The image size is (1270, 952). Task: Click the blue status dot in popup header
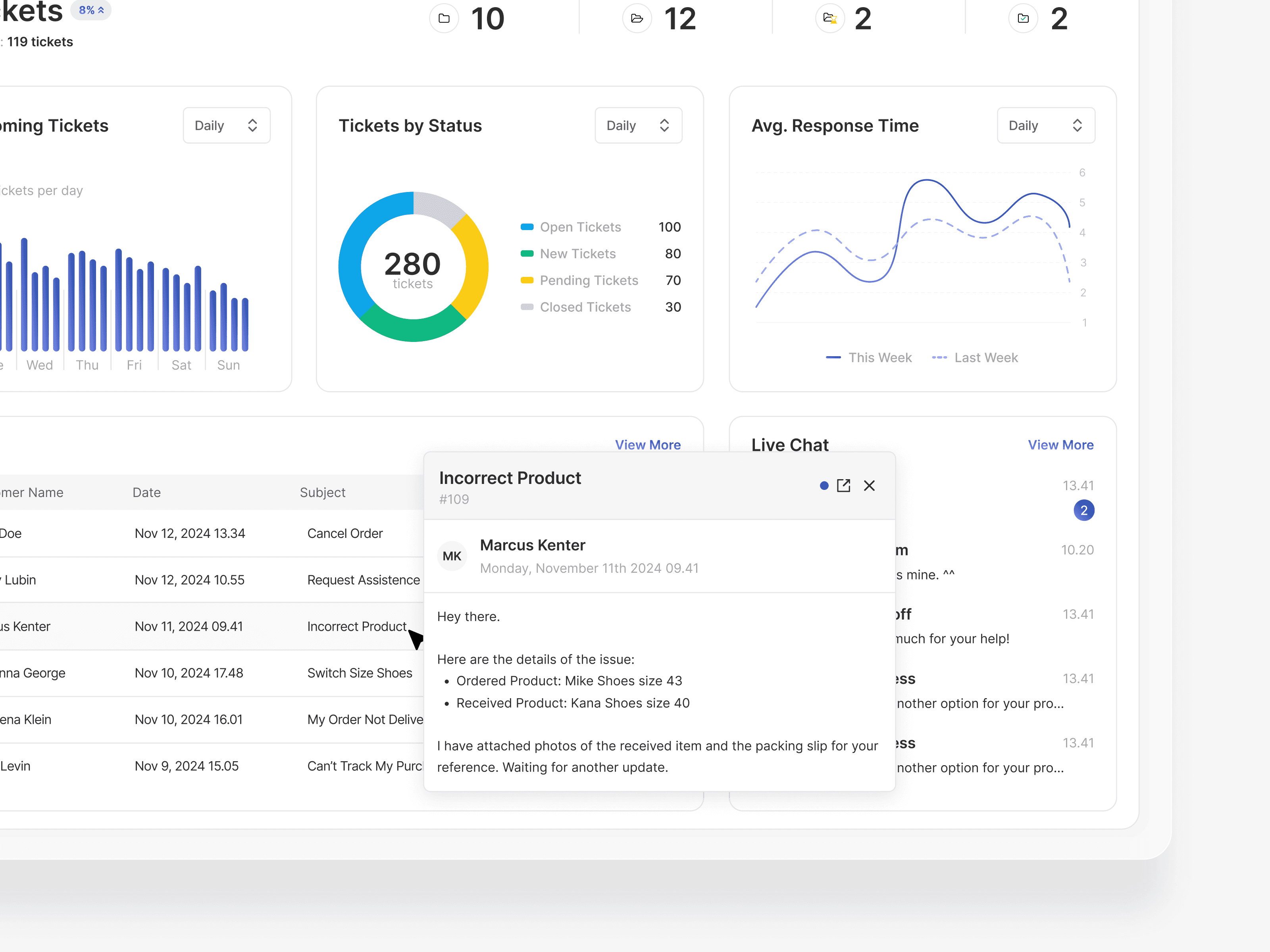pyautogui.click(x=824, y=486)
